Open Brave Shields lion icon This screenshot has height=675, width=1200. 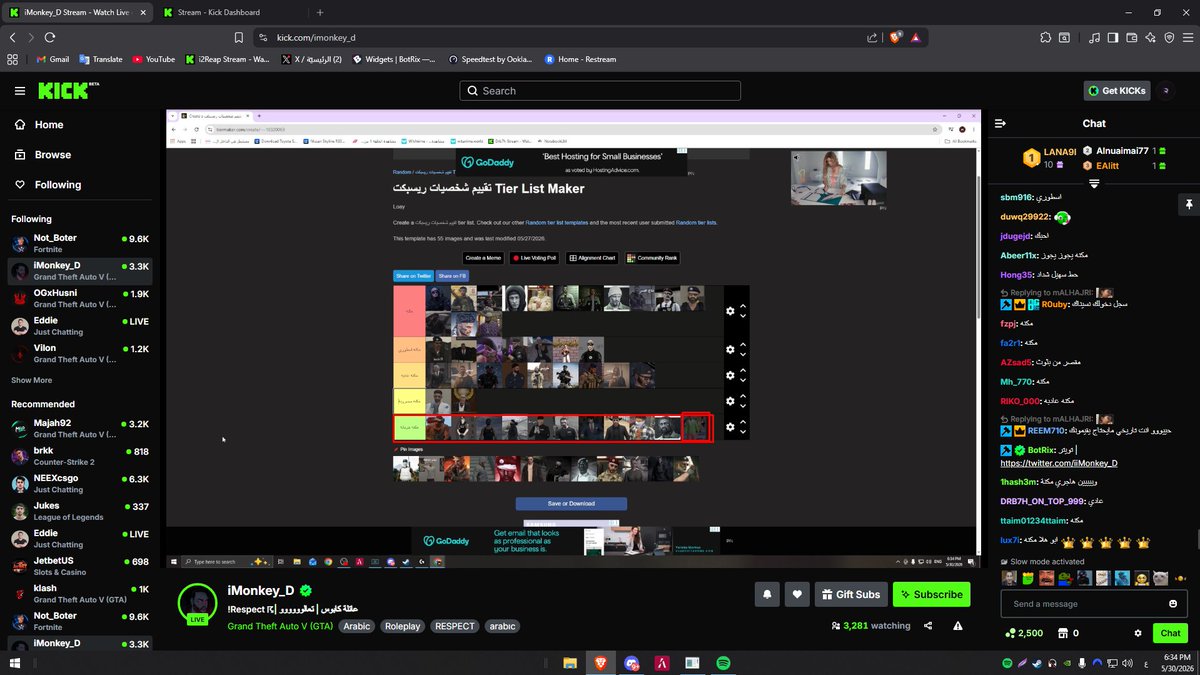pos(895,37)
